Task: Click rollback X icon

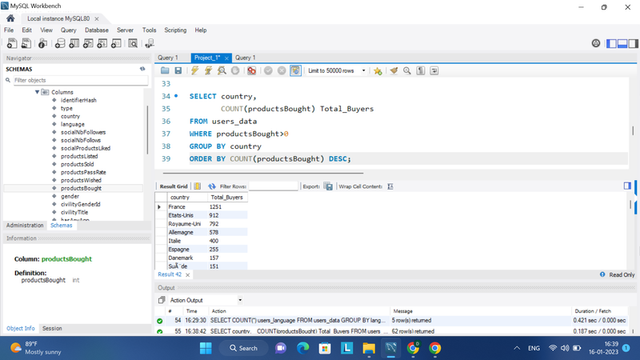Action: tap(282, 71)
